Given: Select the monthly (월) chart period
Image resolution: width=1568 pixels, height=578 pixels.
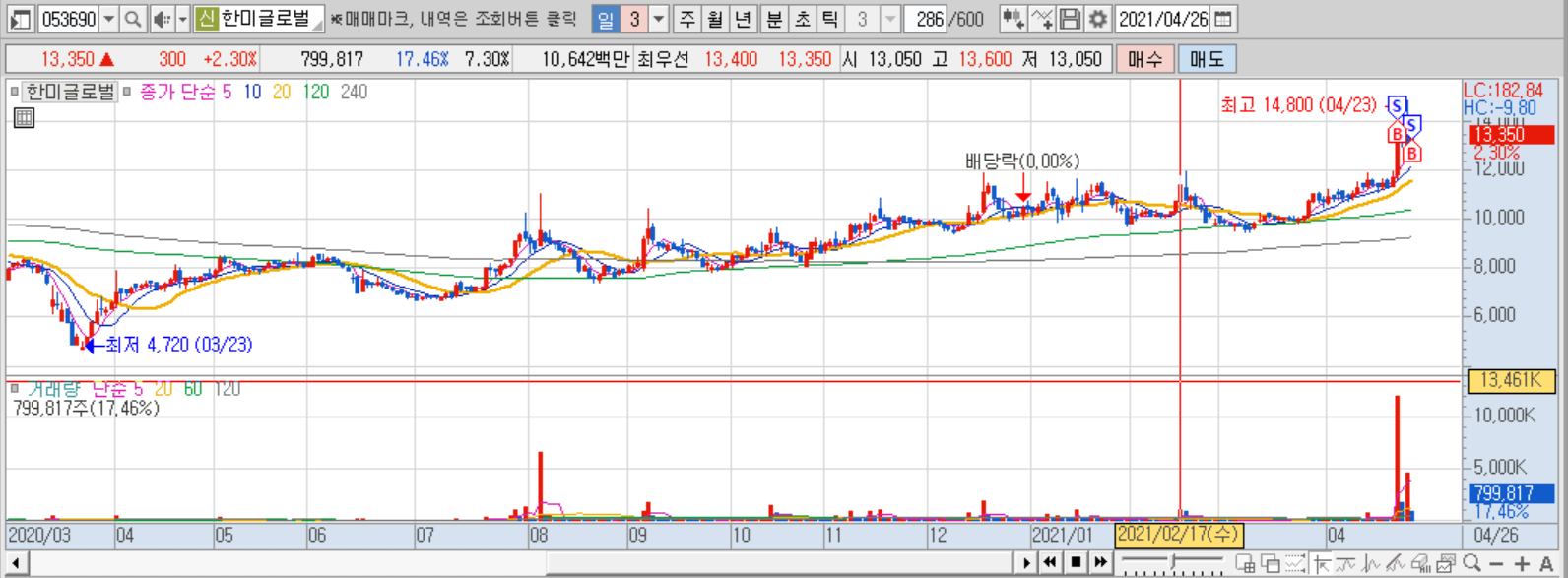Looking at the screenshot, I should (x=715, y=19).
